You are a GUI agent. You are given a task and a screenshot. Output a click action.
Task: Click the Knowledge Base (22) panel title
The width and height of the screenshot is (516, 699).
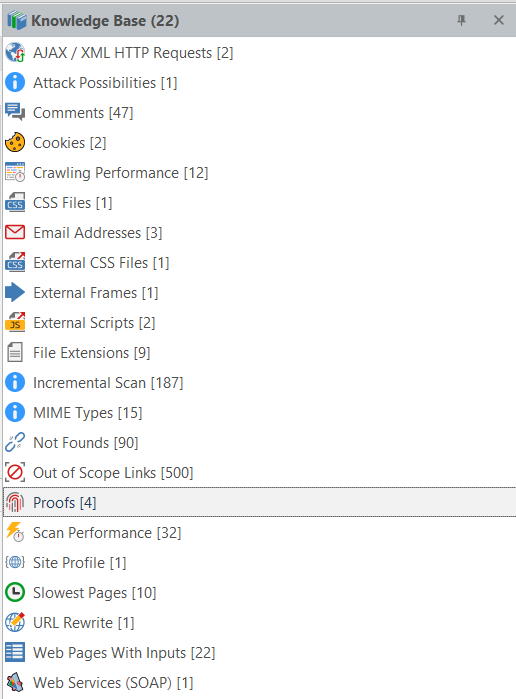(105, 21)
